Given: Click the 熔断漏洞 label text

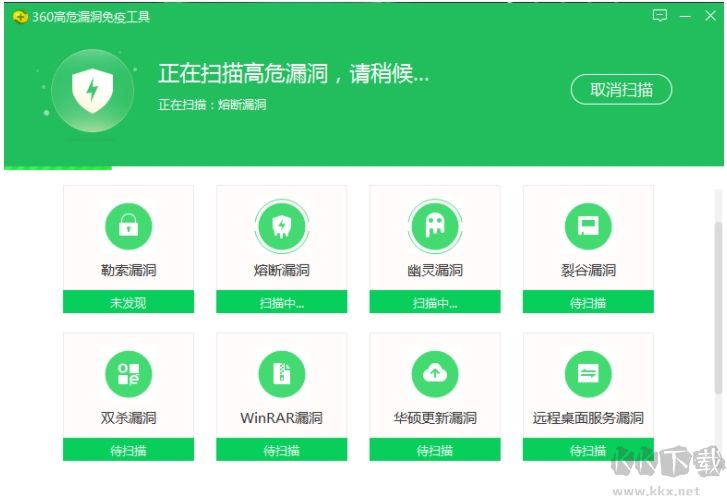Looking at the screenshot, I should [281, 270].
